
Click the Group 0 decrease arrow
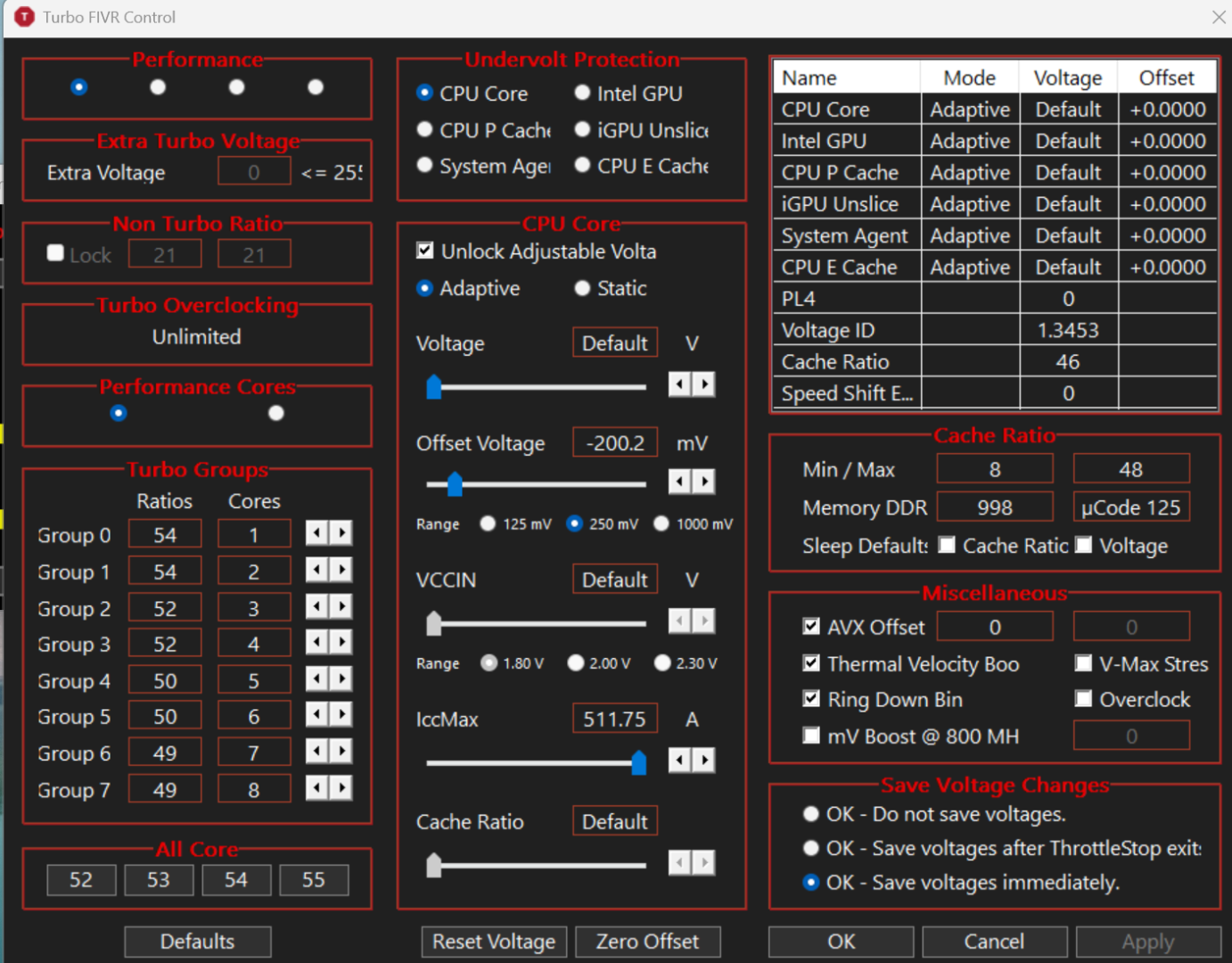[x=317, y=533]
